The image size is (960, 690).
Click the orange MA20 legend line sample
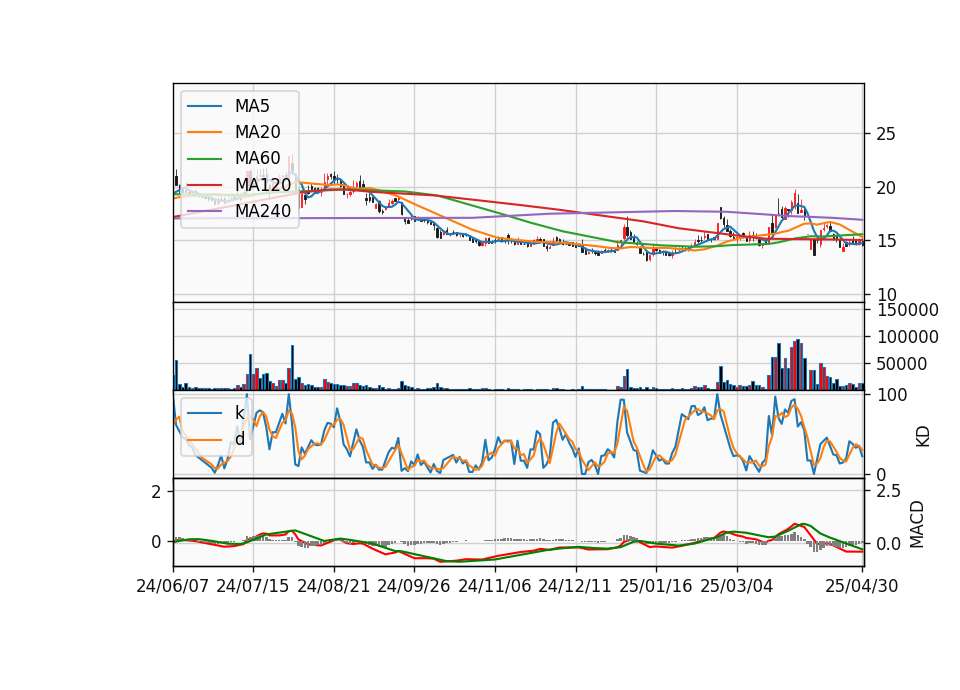point(204,133)
